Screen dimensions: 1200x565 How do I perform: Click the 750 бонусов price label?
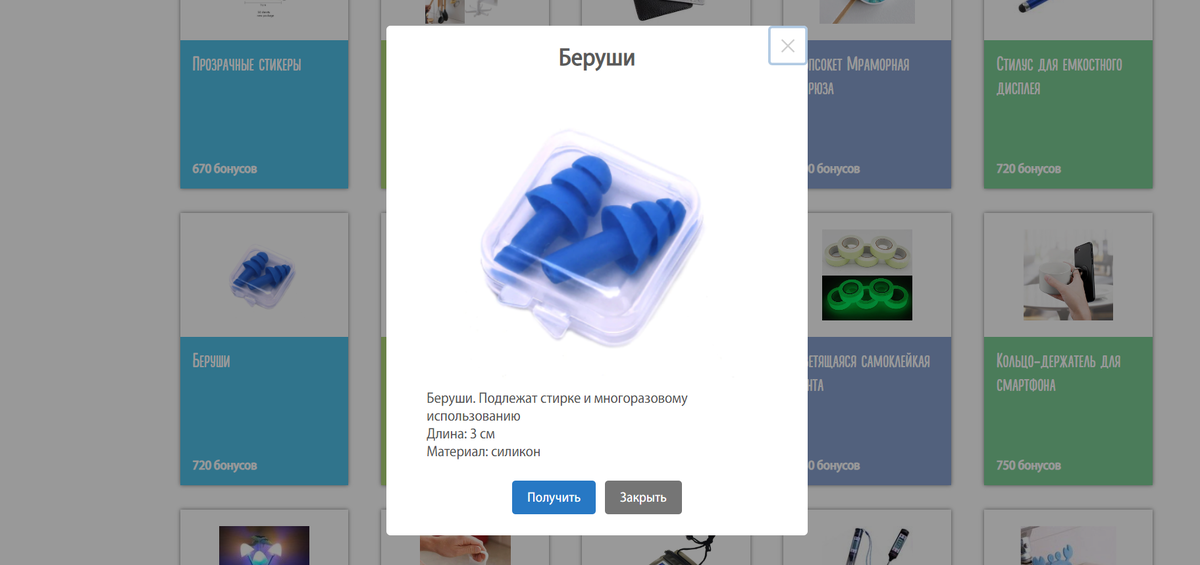[1029, 465]
